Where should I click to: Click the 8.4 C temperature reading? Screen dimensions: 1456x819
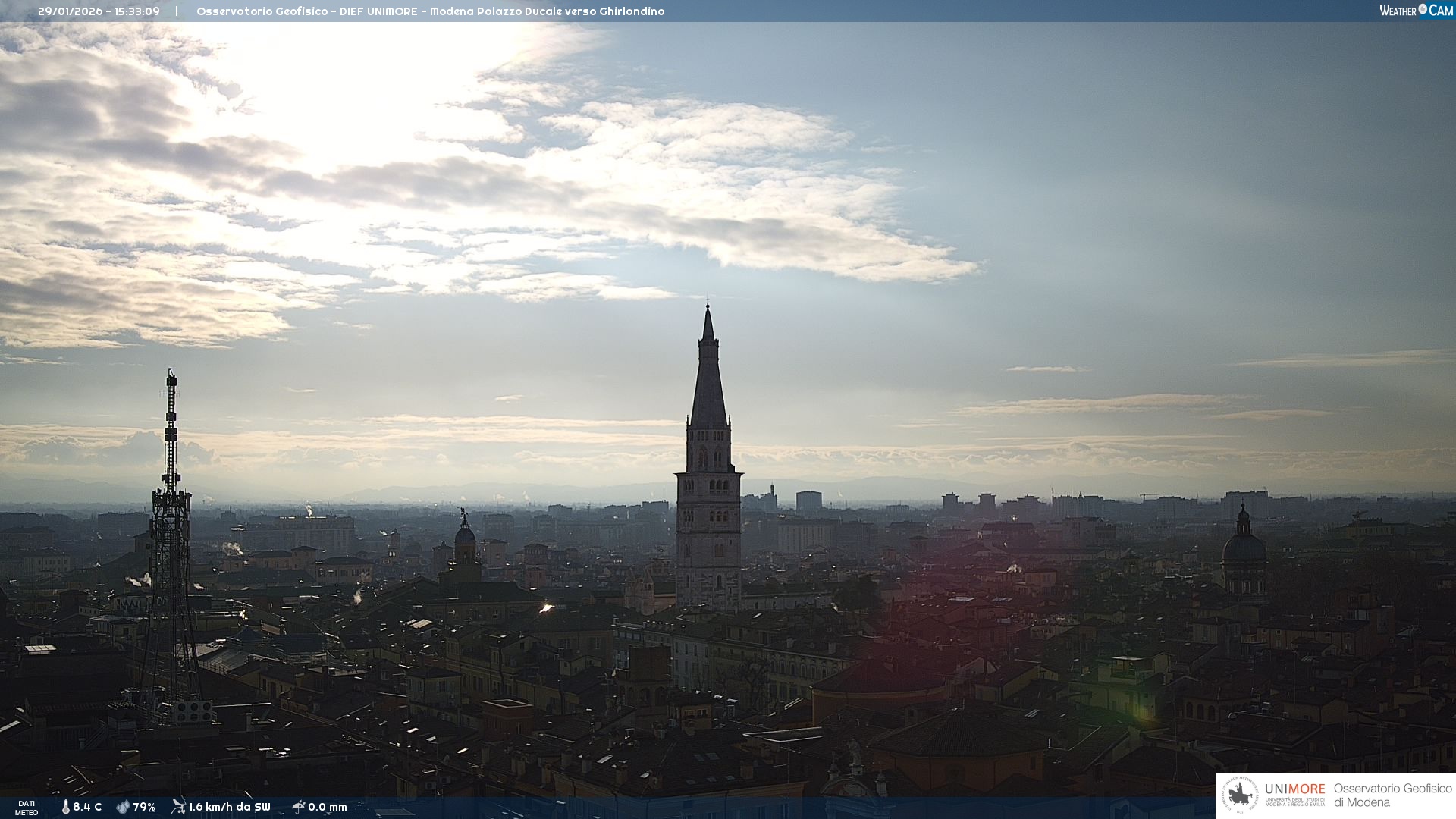coord(87,808)
